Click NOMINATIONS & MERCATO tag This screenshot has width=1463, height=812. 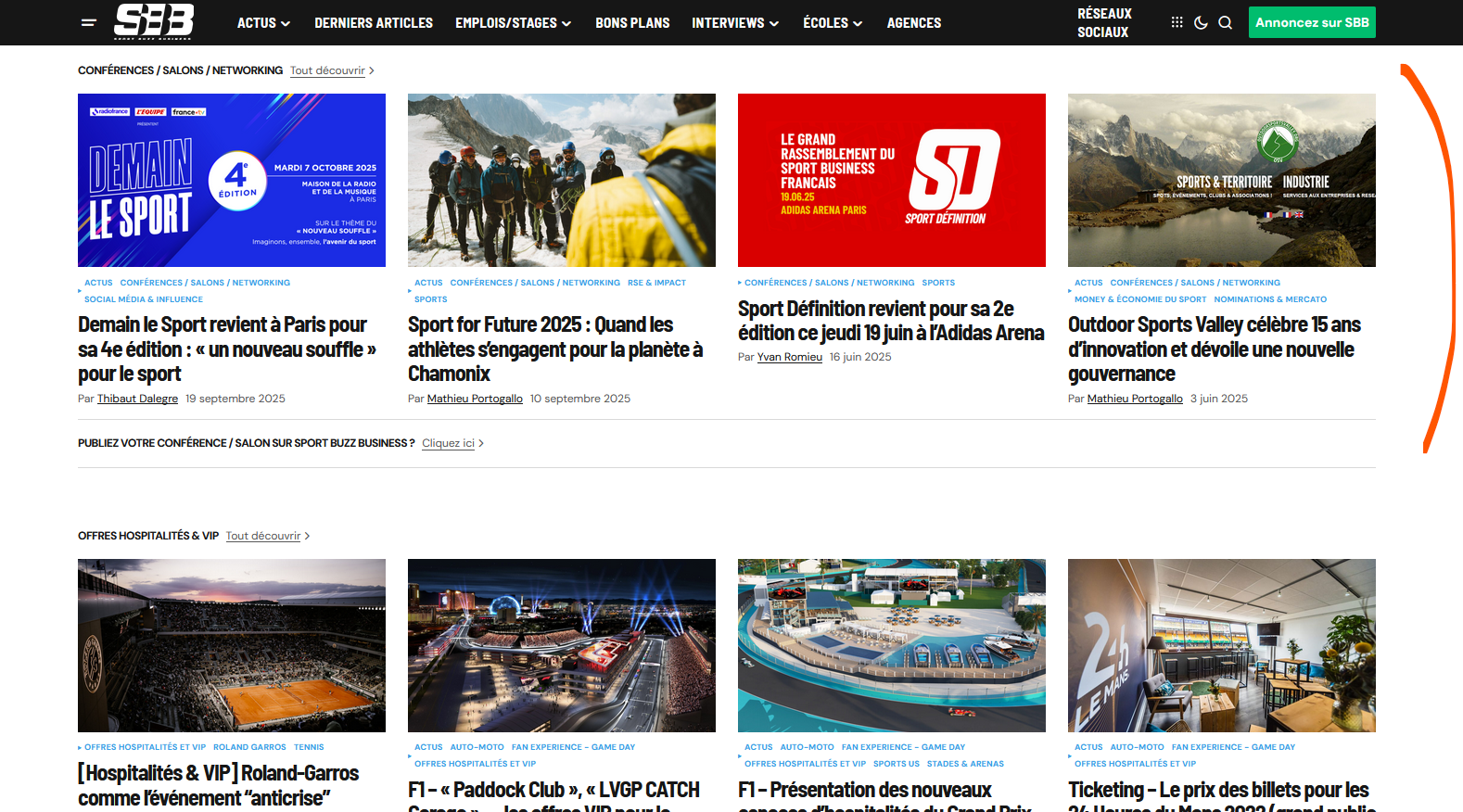(1270, 299)
